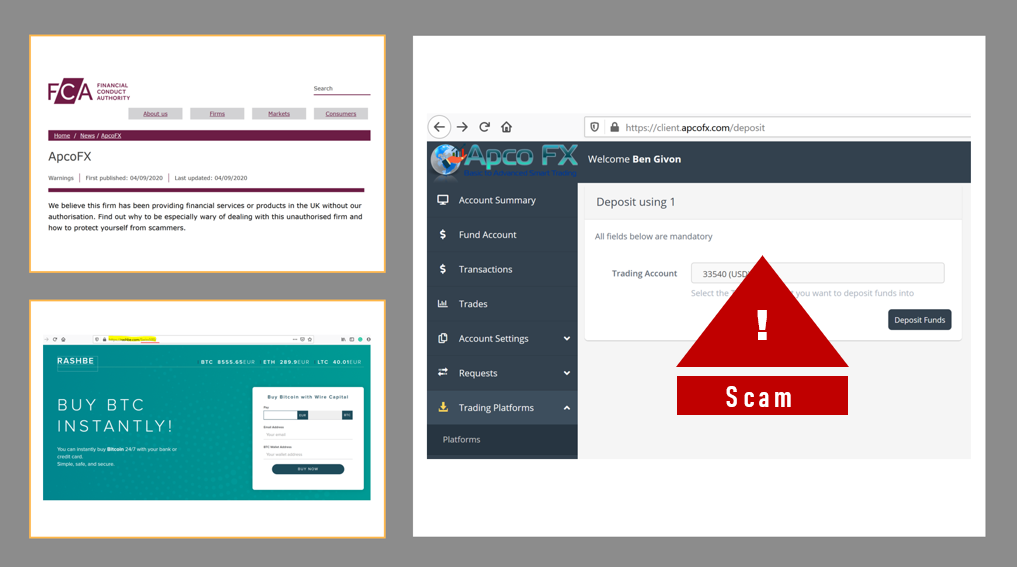Click the ApcoFX heading on FCA page

point(69,156)
